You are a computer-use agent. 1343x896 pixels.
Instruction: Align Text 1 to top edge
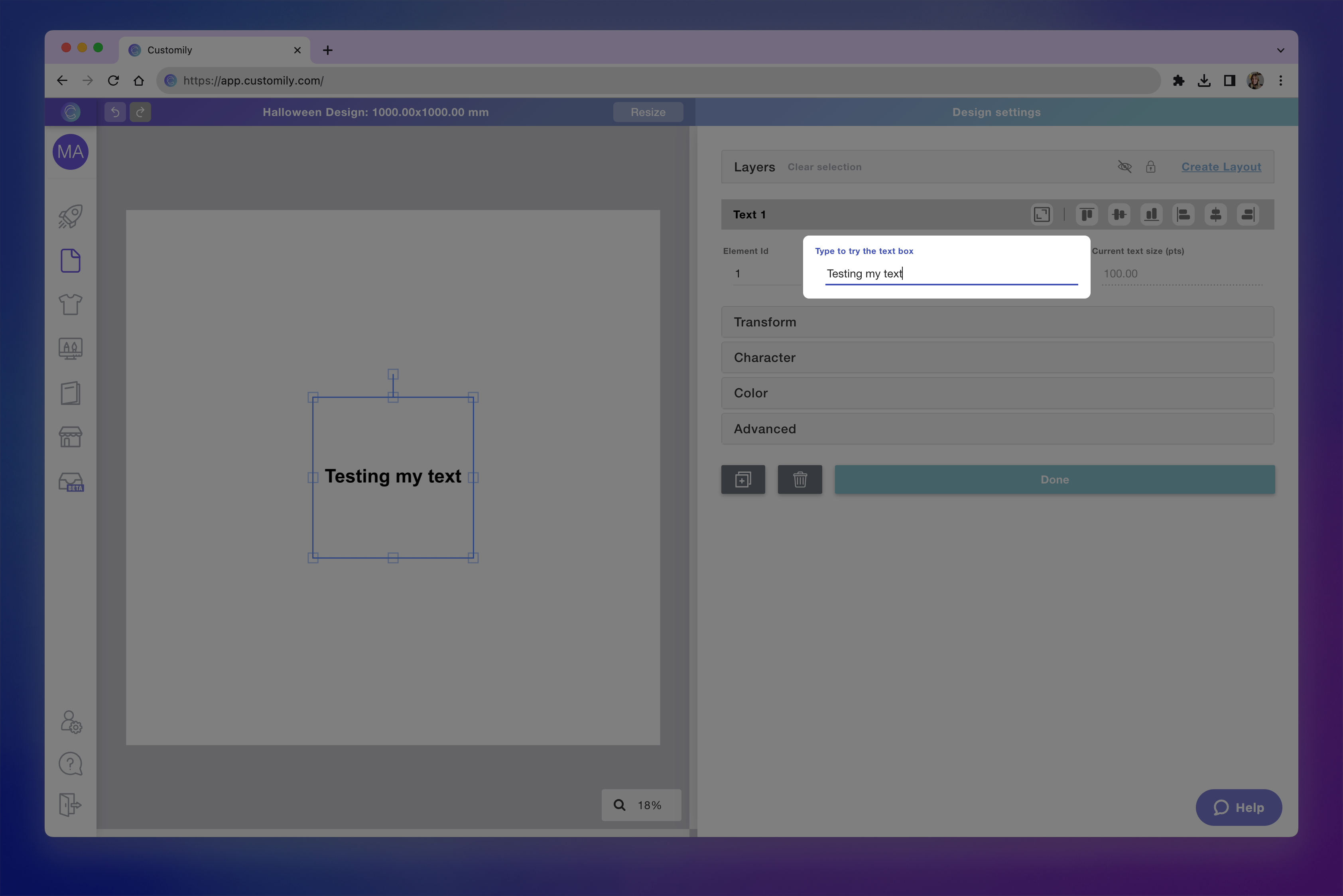click(1087, 214)
